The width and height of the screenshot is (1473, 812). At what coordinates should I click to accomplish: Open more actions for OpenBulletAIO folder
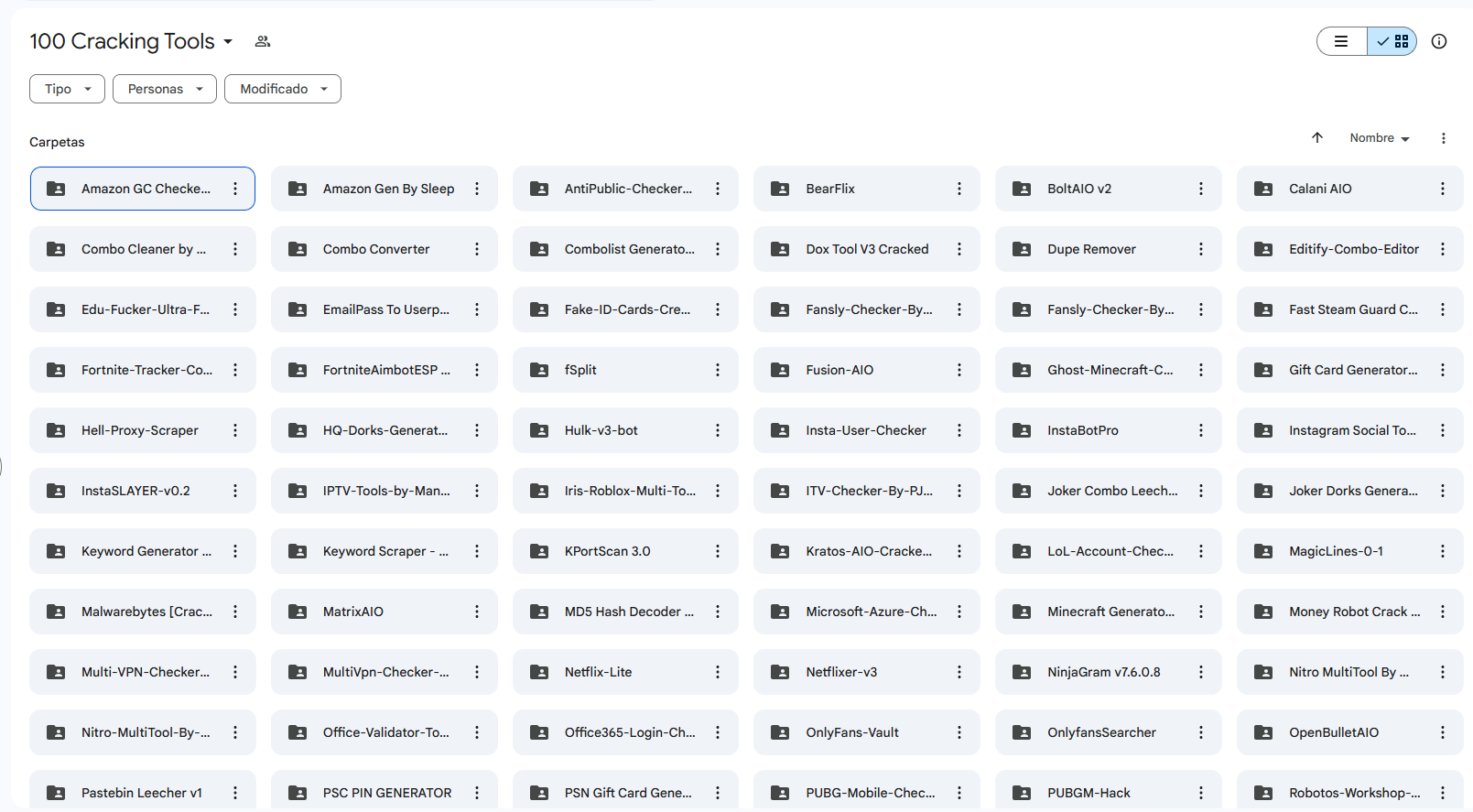pos(1443,732)
